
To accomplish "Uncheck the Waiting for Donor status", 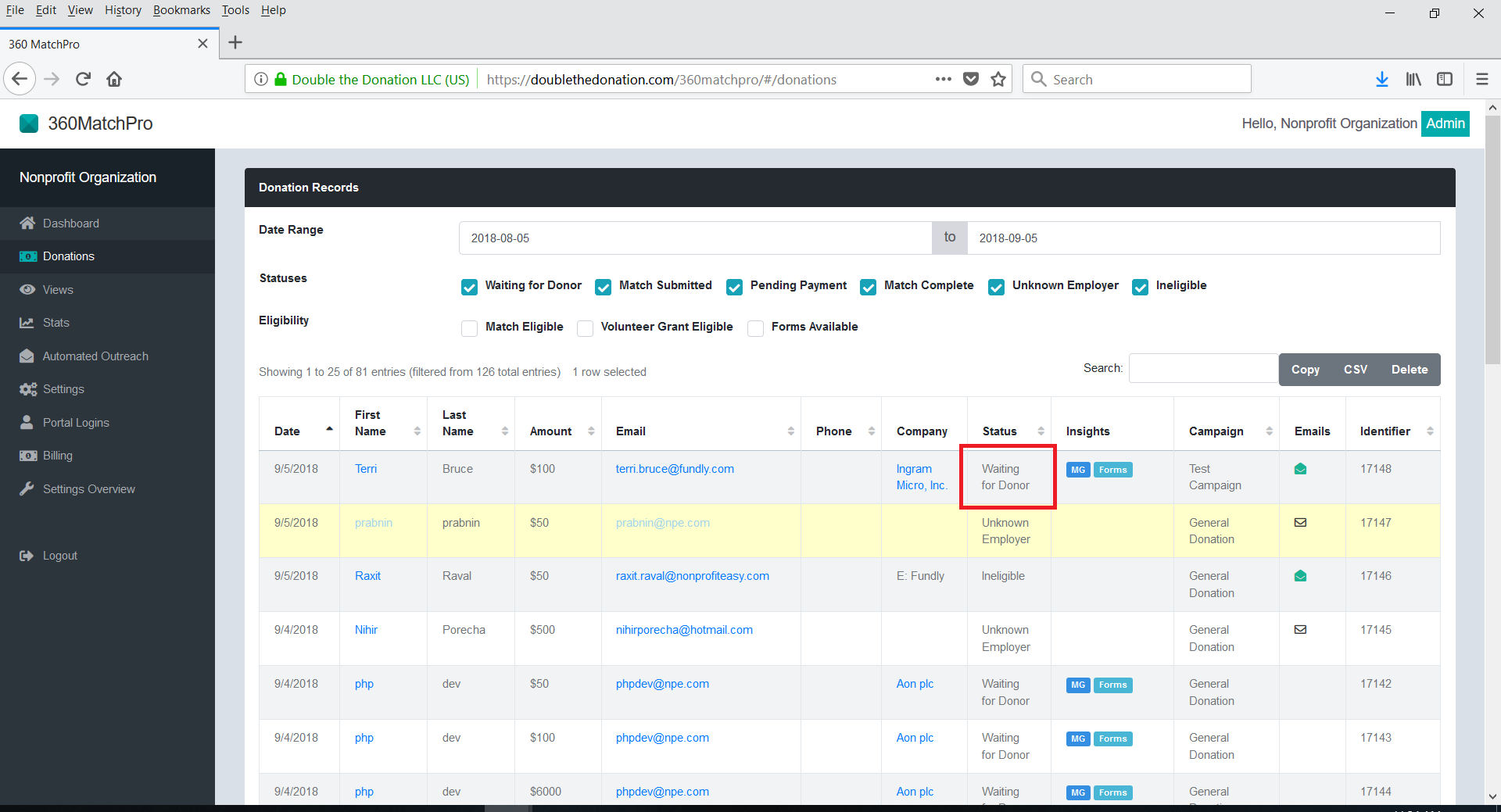I will [x=469, y=287].
